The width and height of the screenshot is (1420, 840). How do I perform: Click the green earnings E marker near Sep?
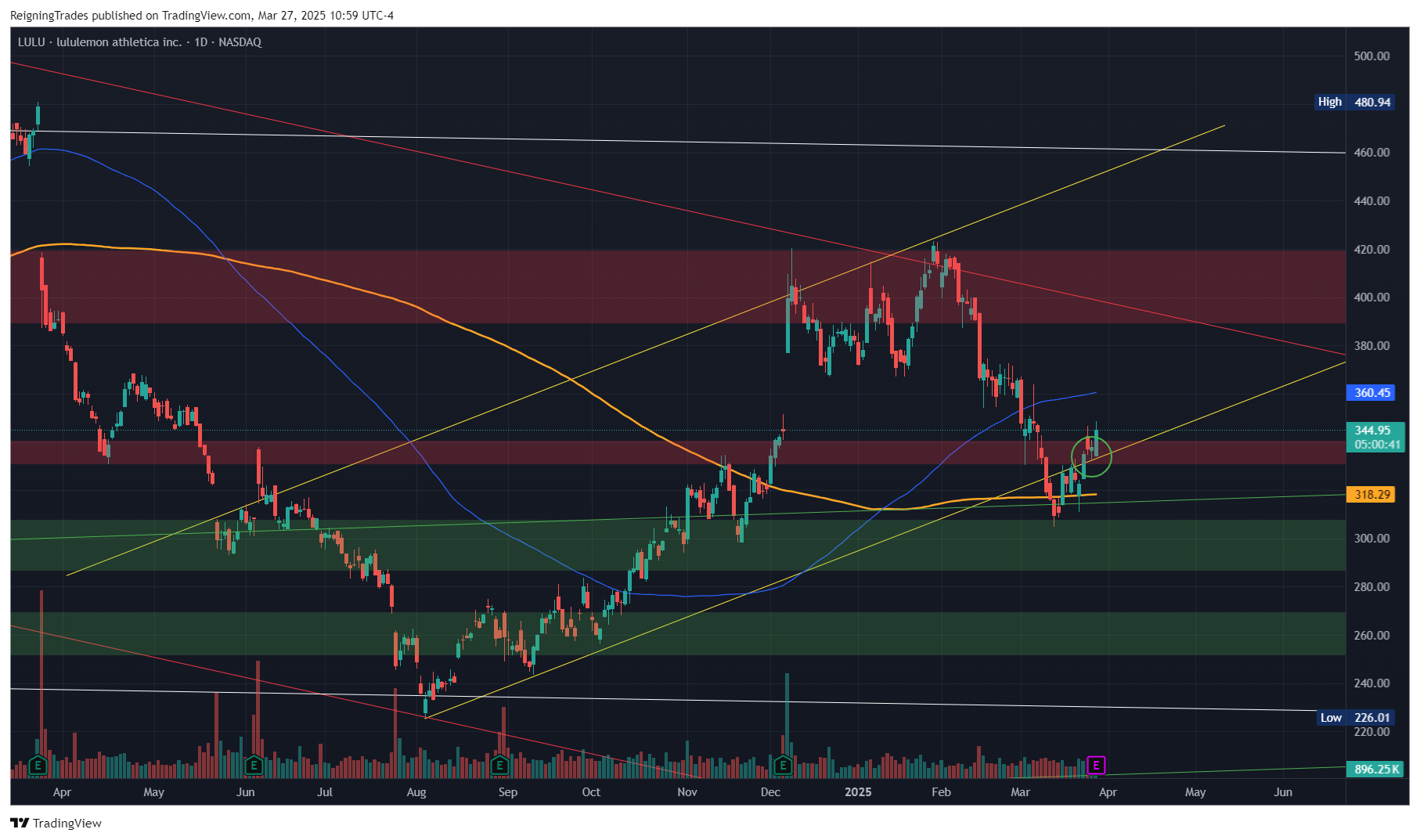pos(499,765)
